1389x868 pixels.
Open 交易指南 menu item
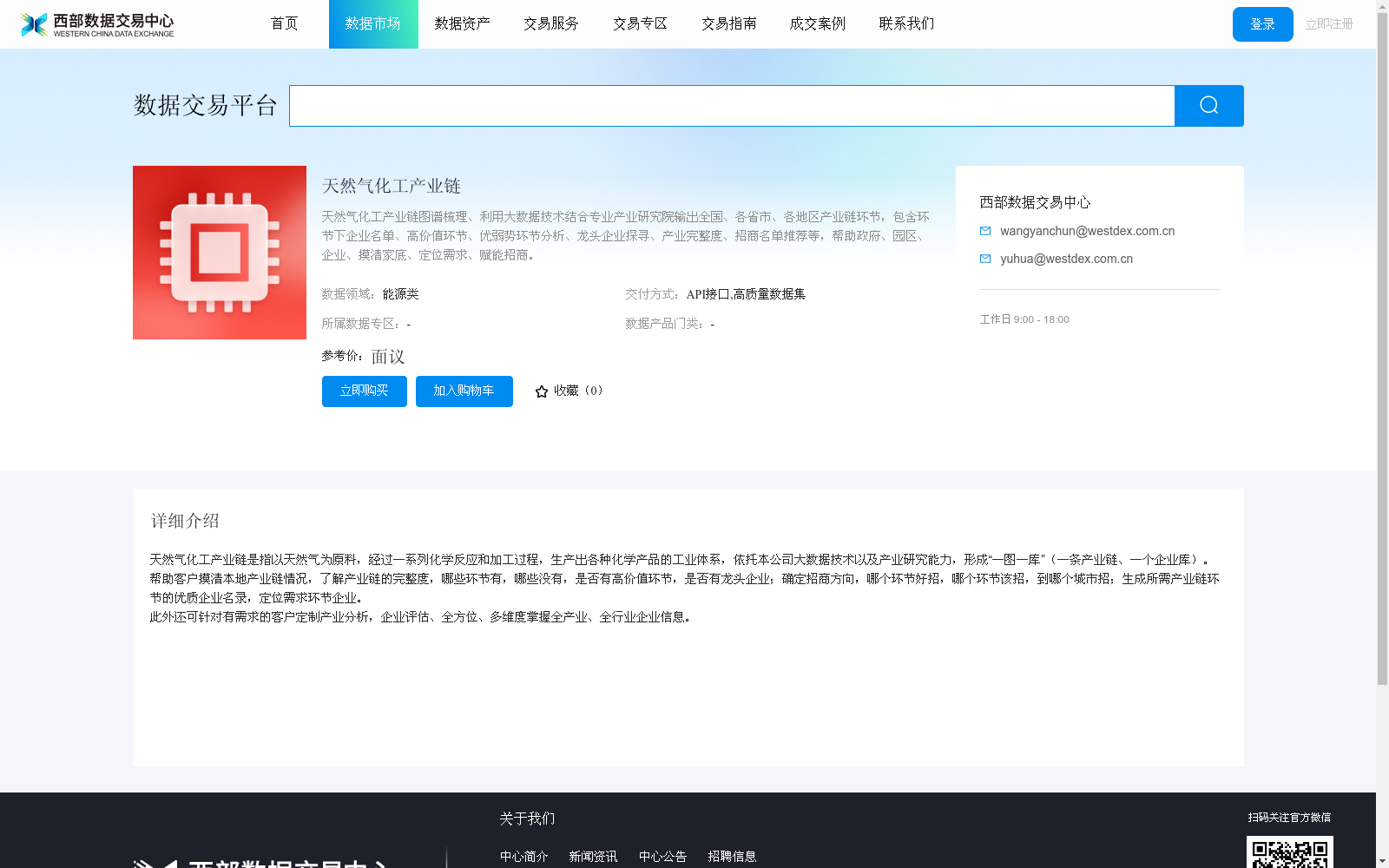[729, 23]
